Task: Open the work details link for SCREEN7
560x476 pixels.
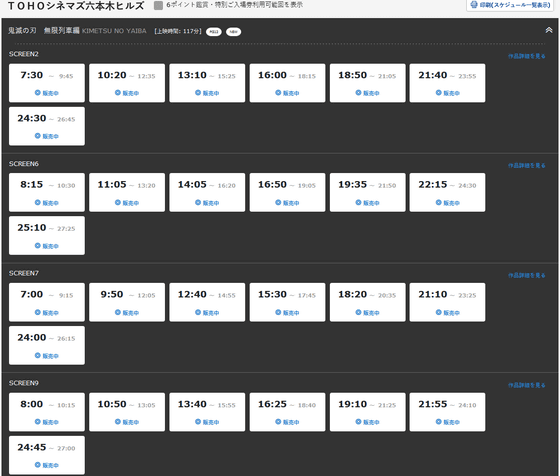Action: 526,275
